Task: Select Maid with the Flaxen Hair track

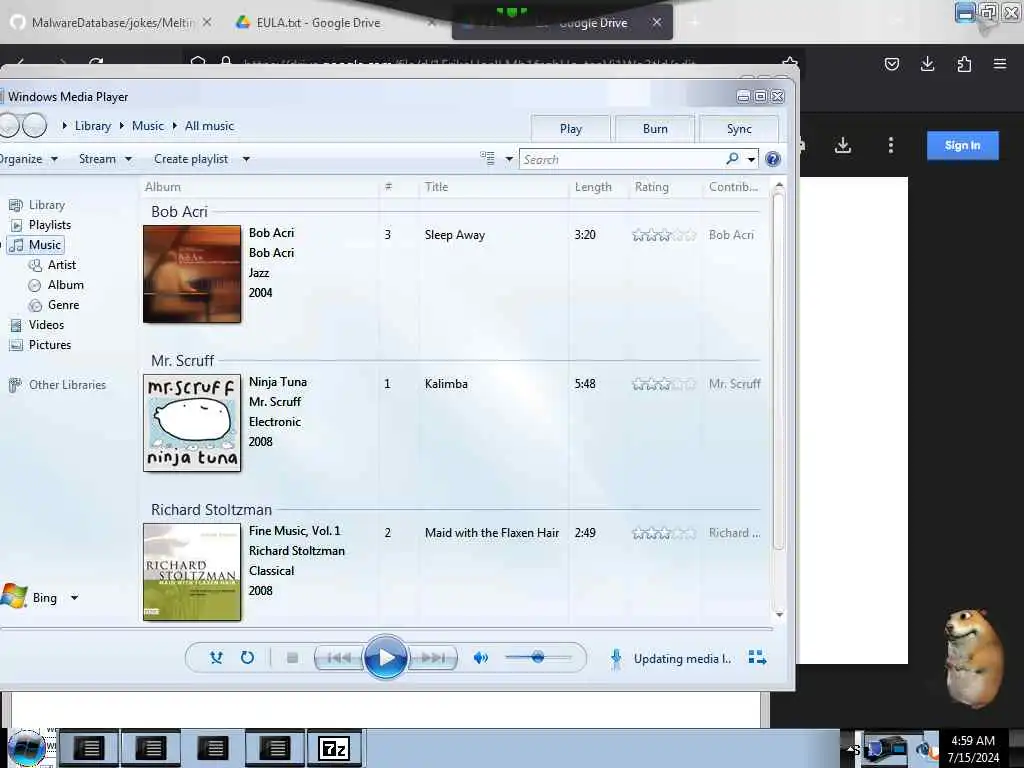Action: click(x=492, y=533)
